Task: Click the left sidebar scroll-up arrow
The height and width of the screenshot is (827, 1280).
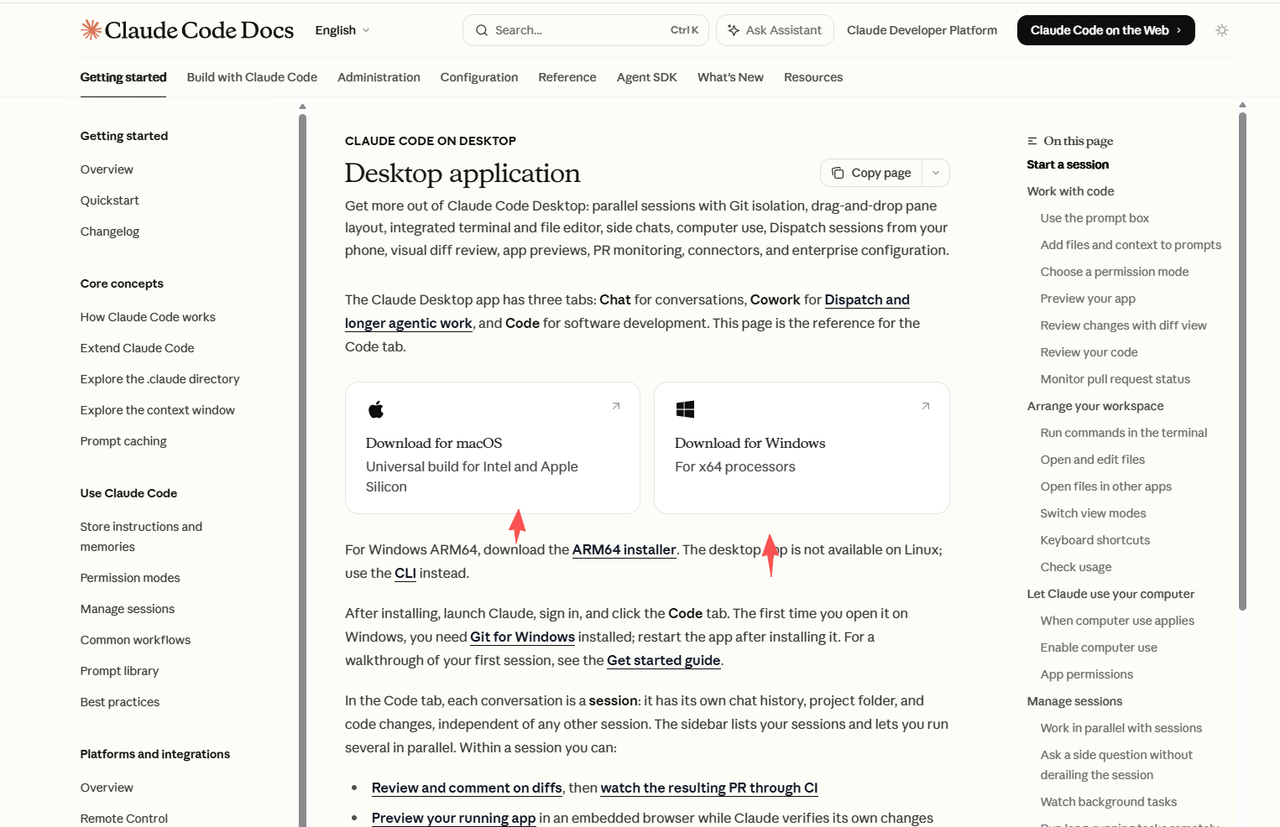Action: click(x=302, y=106)
